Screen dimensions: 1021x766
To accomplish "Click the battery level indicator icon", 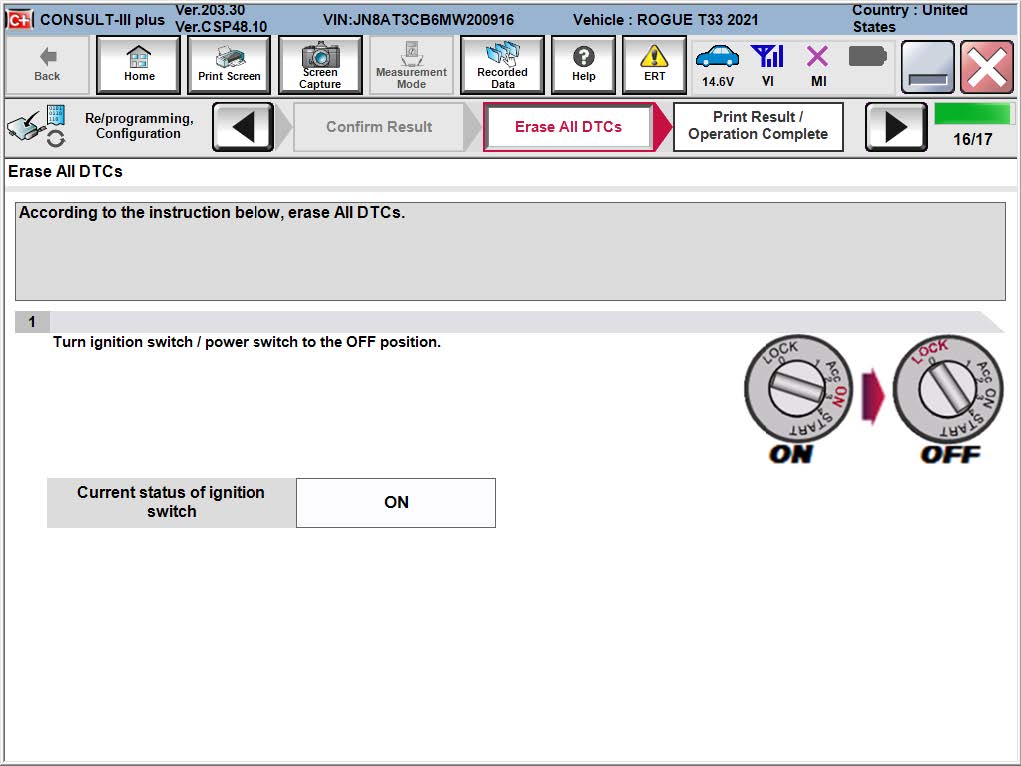I will coord(867,57).
